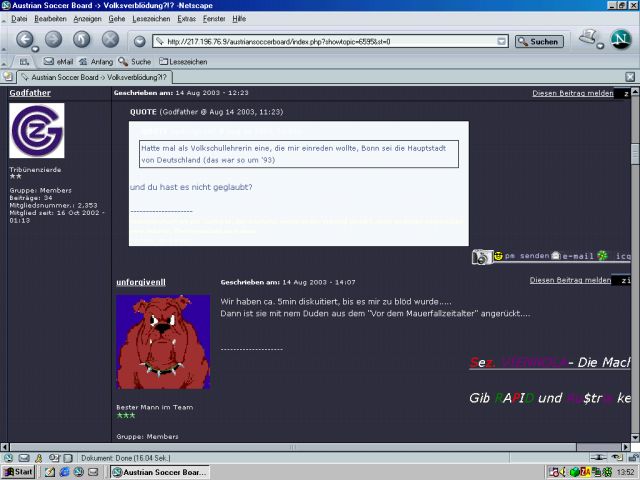Open the unforgivenII user profile link

pyautogui.click(x=141, y=282)
